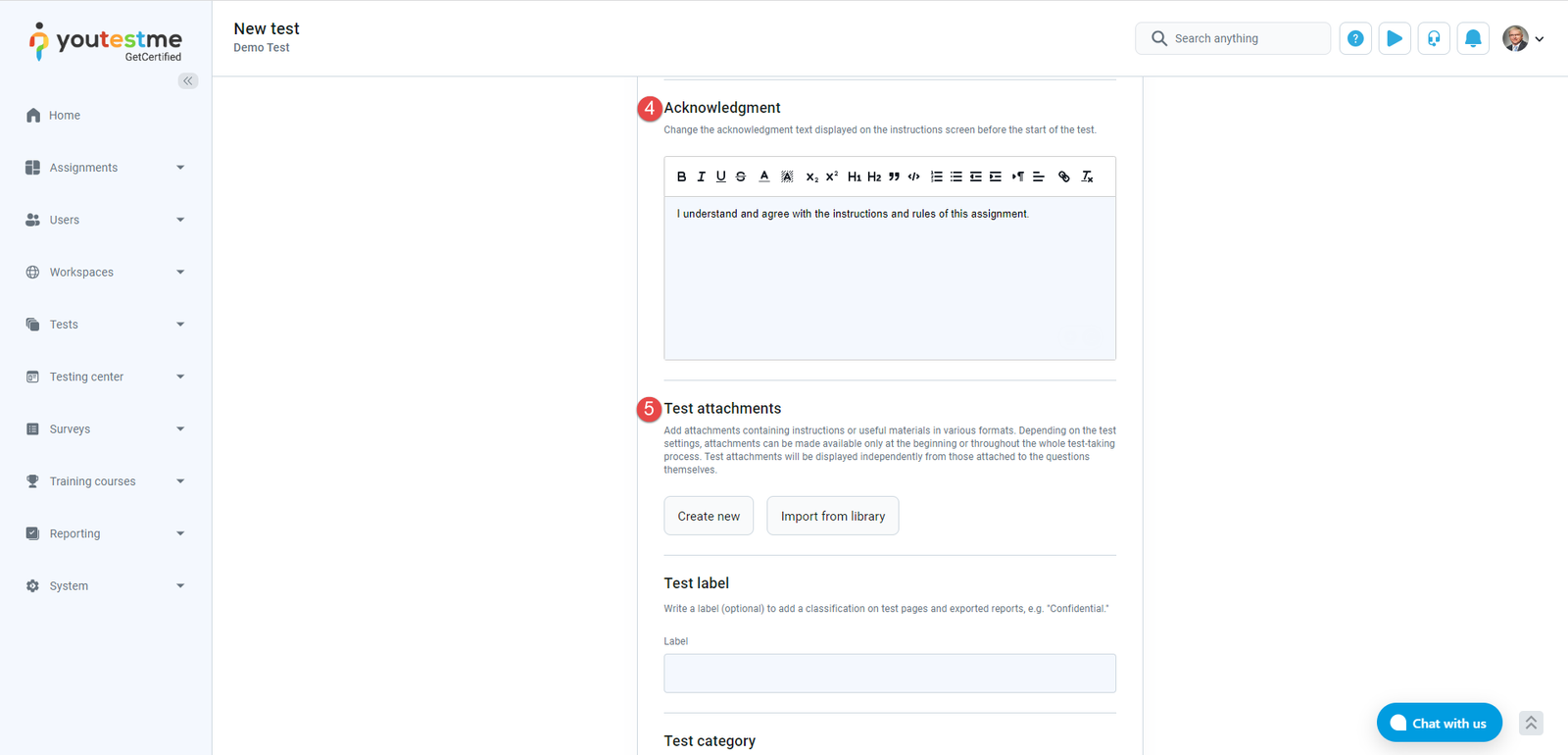1568x755 pixels.
Task: Expand the Training courses sidebar menu
Action: click(x=106, y=481)
